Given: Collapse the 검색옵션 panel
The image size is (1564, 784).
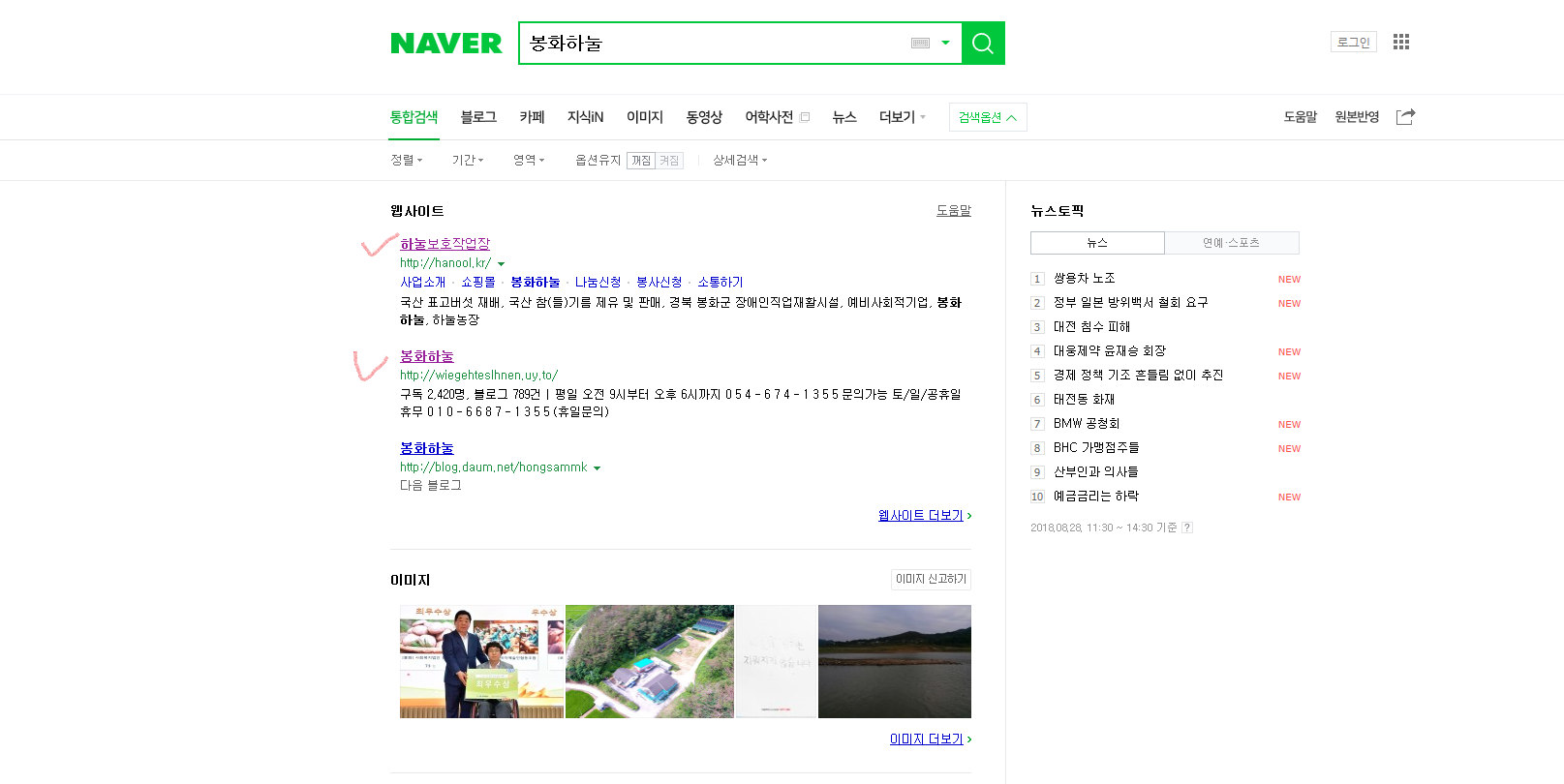Looking at the screenshot, I should [988, 117].
